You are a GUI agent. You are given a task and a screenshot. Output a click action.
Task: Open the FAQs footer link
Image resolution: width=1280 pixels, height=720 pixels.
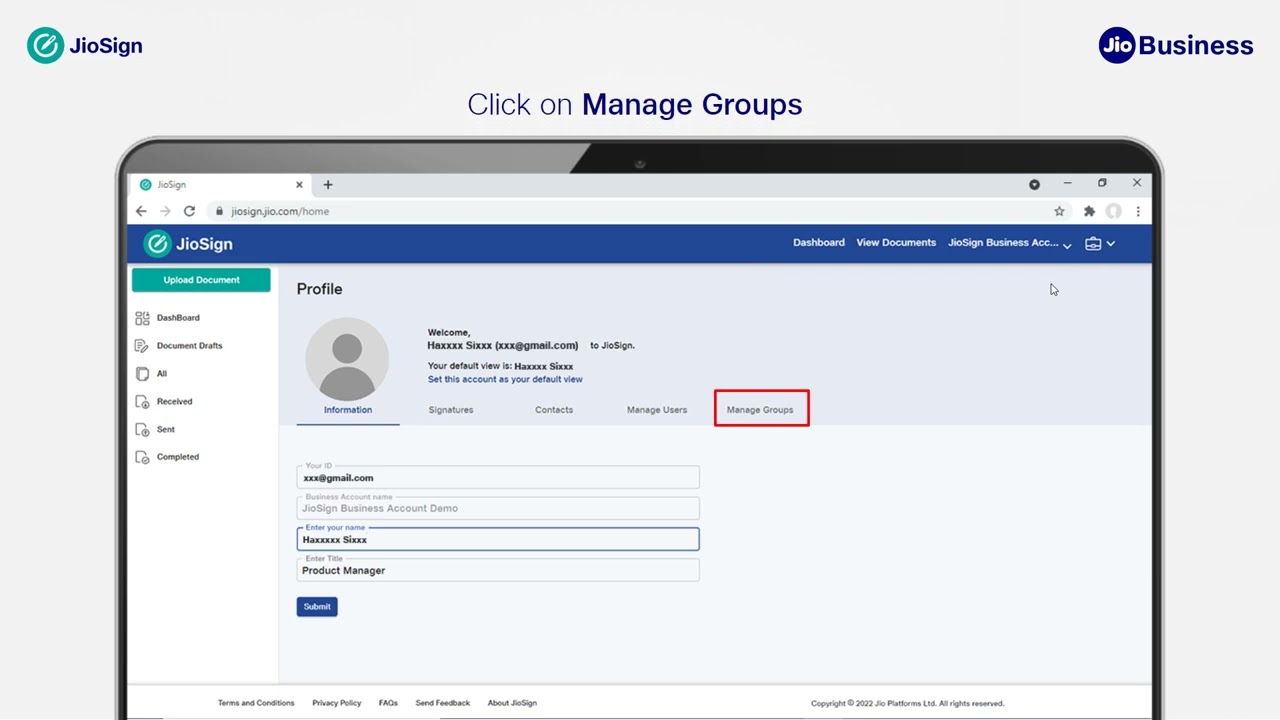pos(388,703)
